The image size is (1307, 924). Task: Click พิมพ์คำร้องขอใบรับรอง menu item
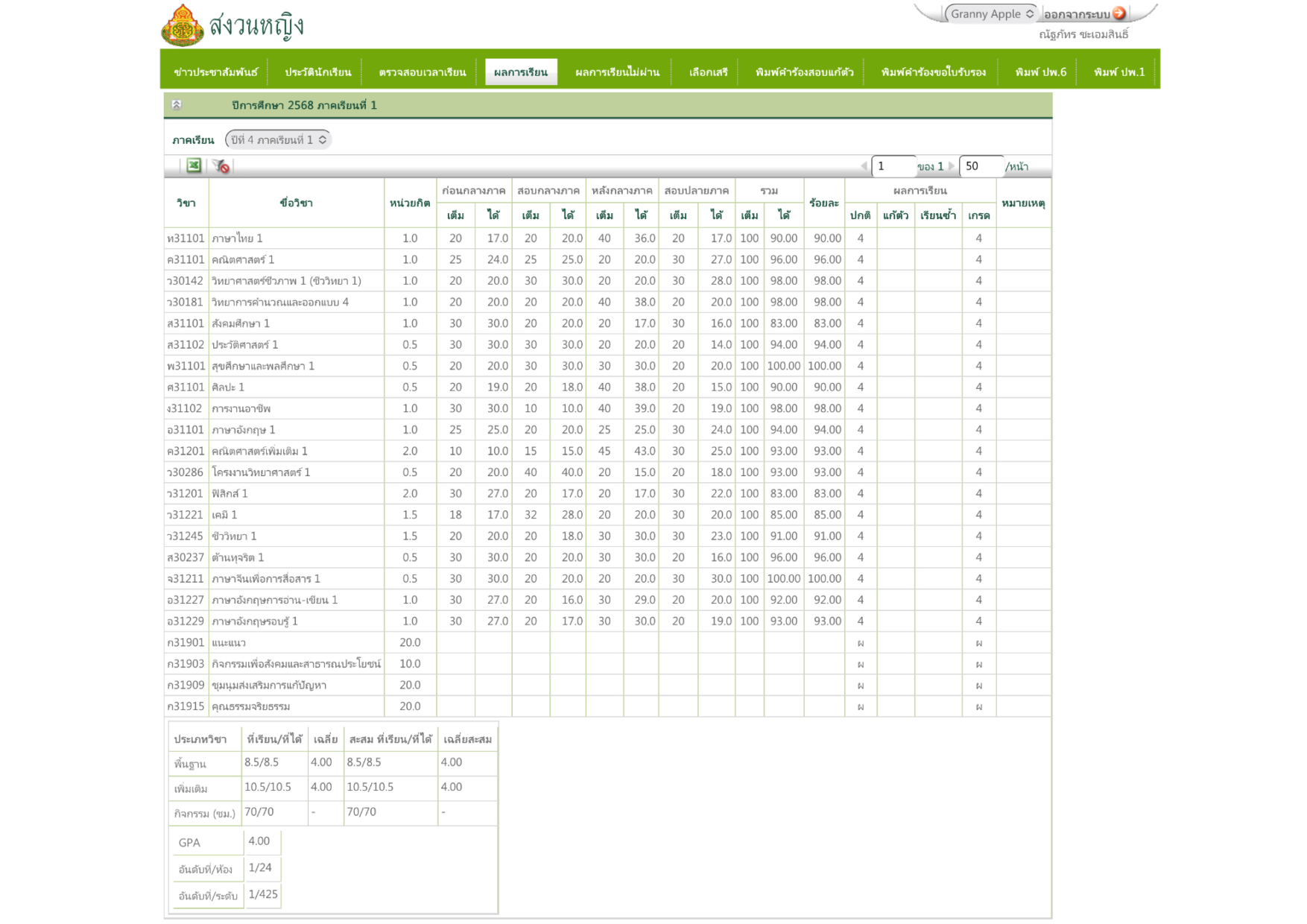(x=933, y=72)
